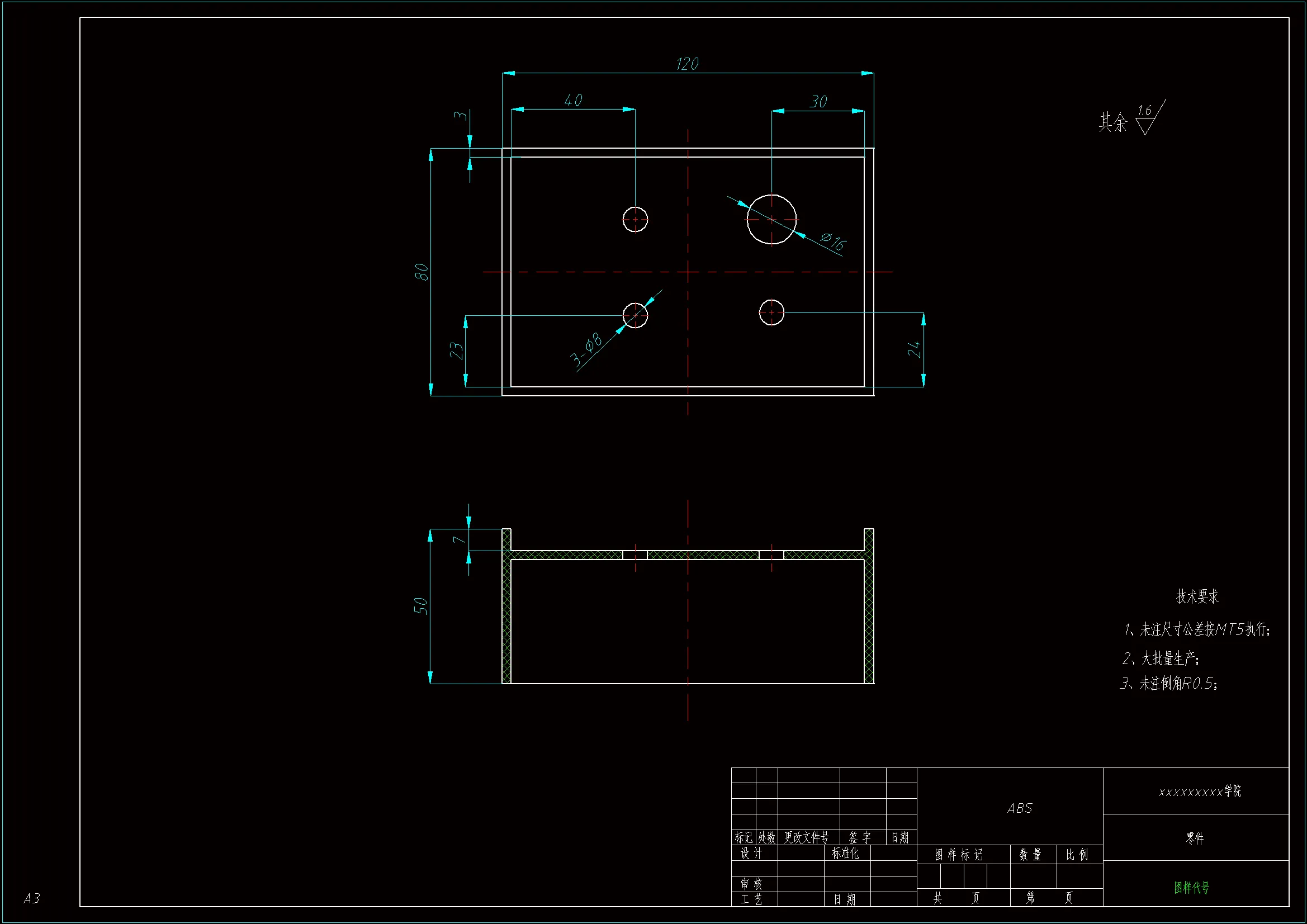
Task: Click the 3-Ø8 diameter annotation text
Action: [586, 349]
